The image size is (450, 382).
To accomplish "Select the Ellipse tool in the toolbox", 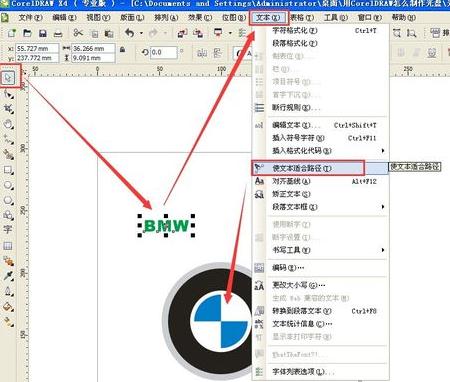I will [x=8, y=185].
